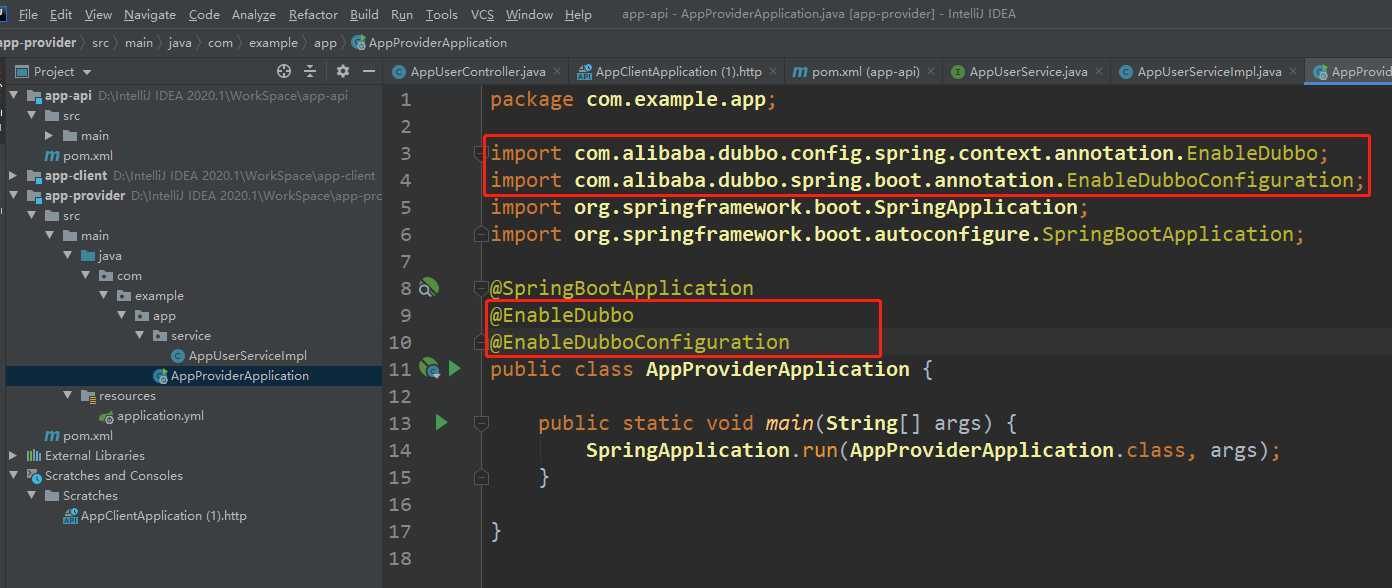The width and height of the screenshot is (1392, 588).
Task: Click the @EnableDubbo annotation on line 9
Action: (562, 315)
